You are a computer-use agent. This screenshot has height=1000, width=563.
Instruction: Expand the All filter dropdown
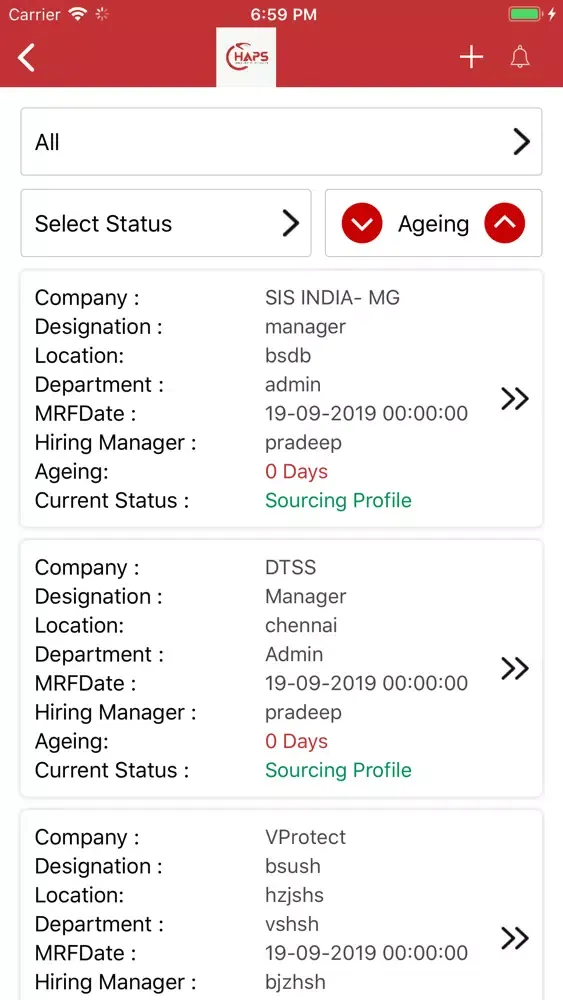(281, 142)
